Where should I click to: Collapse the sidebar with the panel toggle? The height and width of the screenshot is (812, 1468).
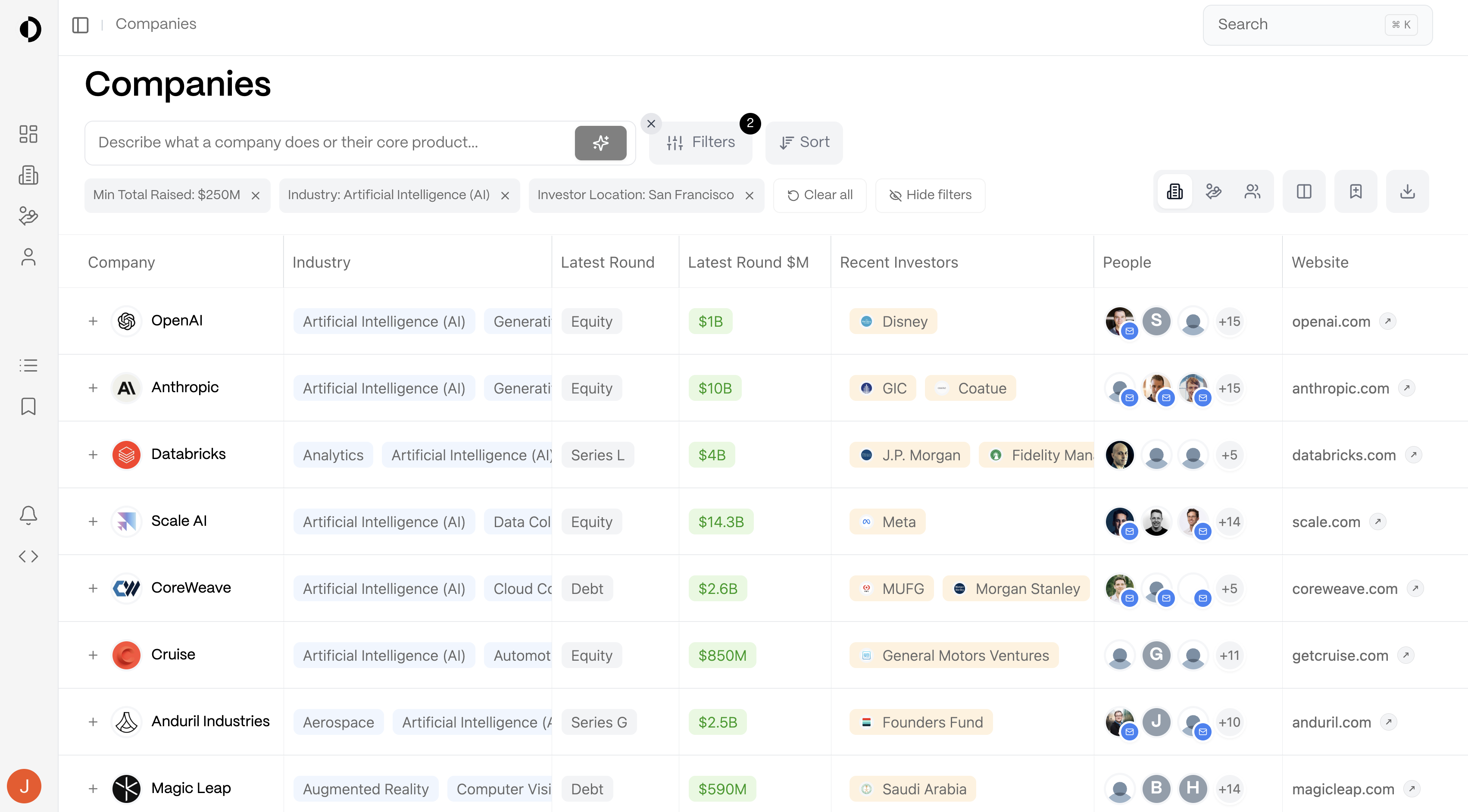pyautogui.click(x=80, y=25)
